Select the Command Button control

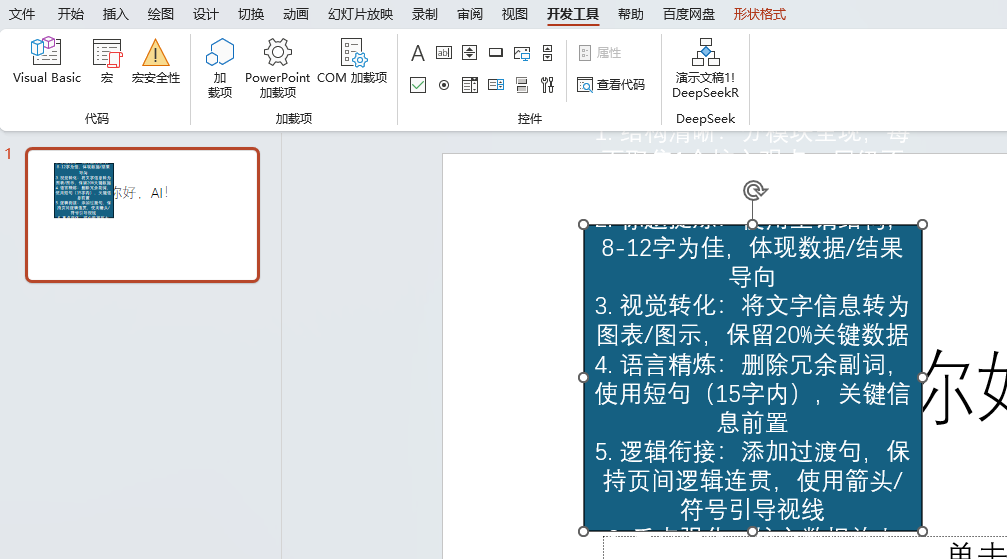click(496, 53)
